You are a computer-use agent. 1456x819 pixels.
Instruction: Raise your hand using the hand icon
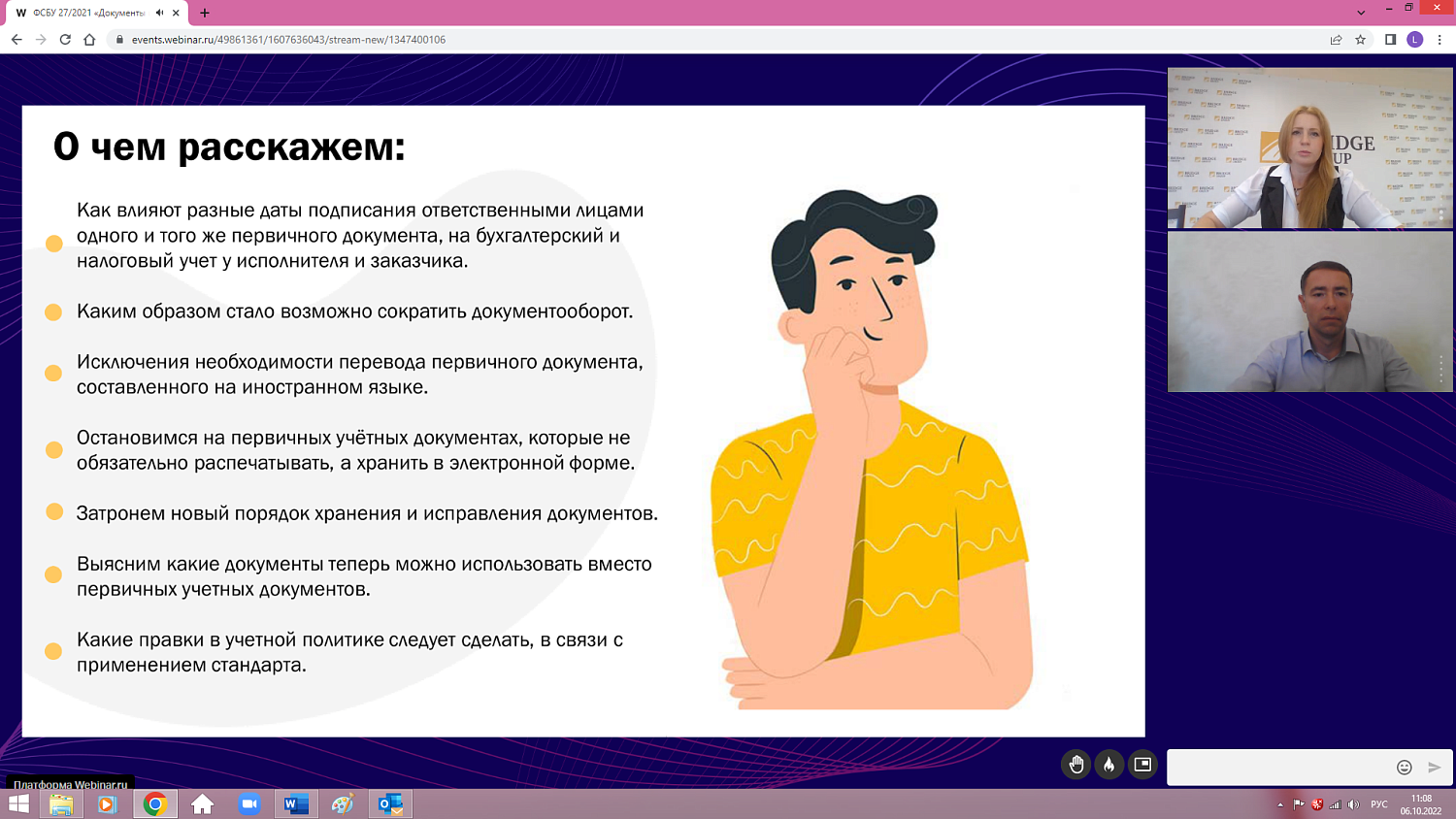click(1075, 765)
